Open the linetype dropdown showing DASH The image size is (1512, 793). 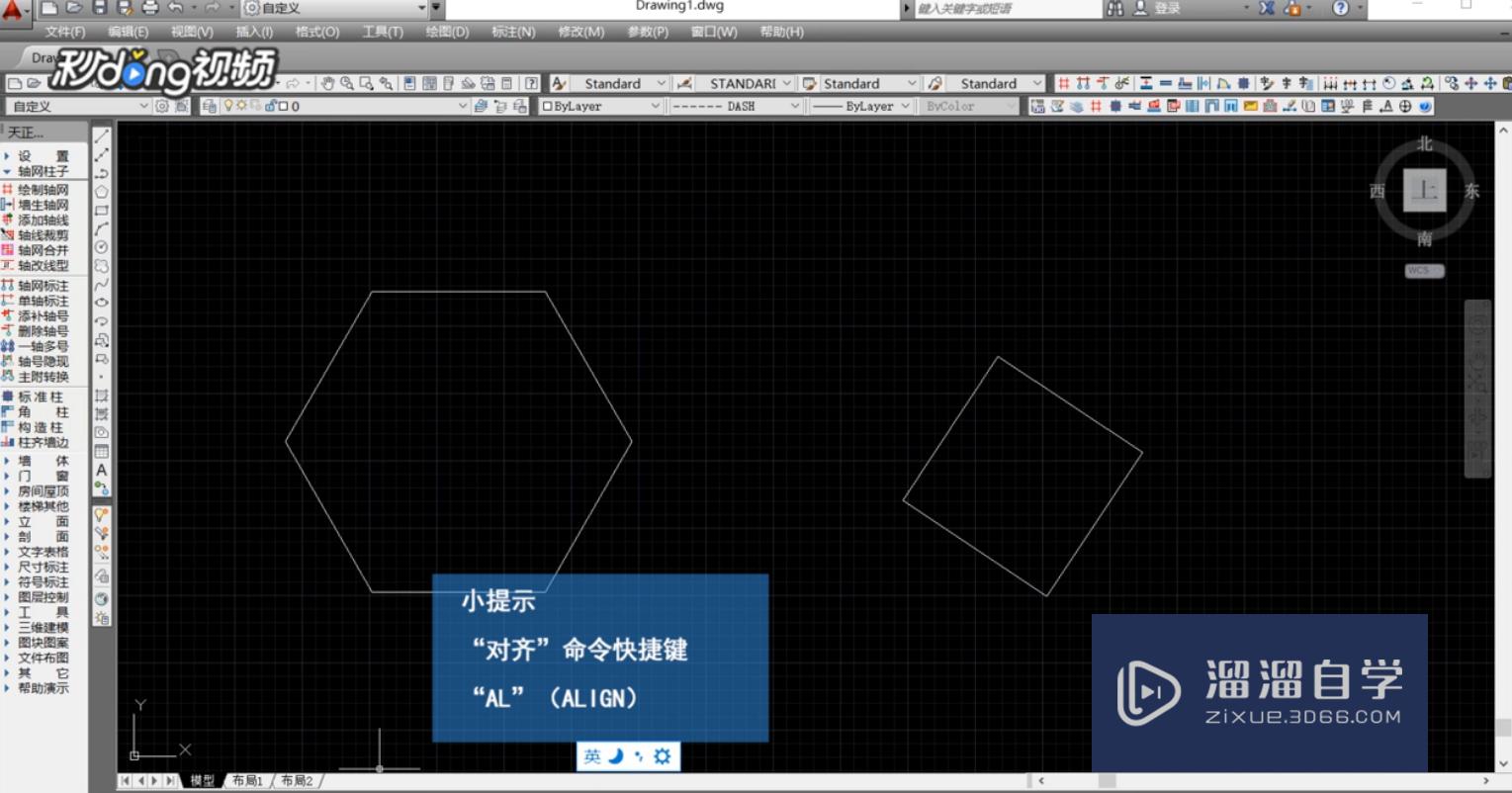point(797,106)
